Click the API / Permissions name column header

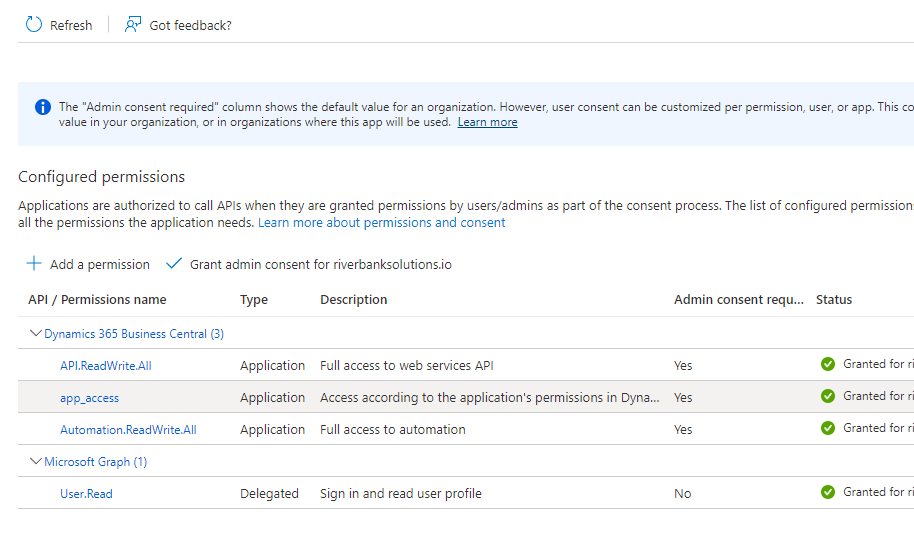tap(97, 300)
